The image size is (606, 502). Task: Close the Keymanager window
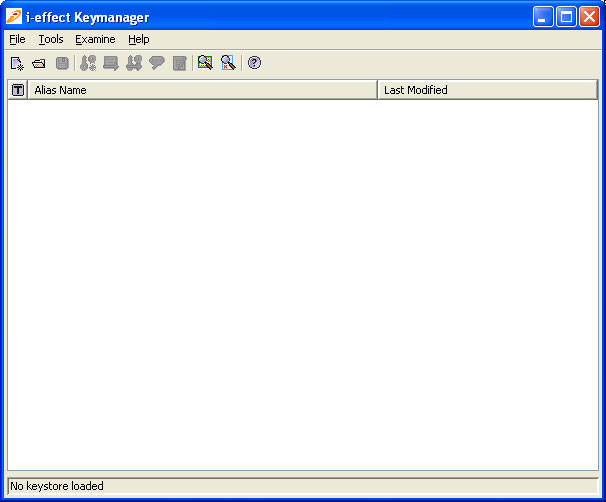click(x=589, y=17)
